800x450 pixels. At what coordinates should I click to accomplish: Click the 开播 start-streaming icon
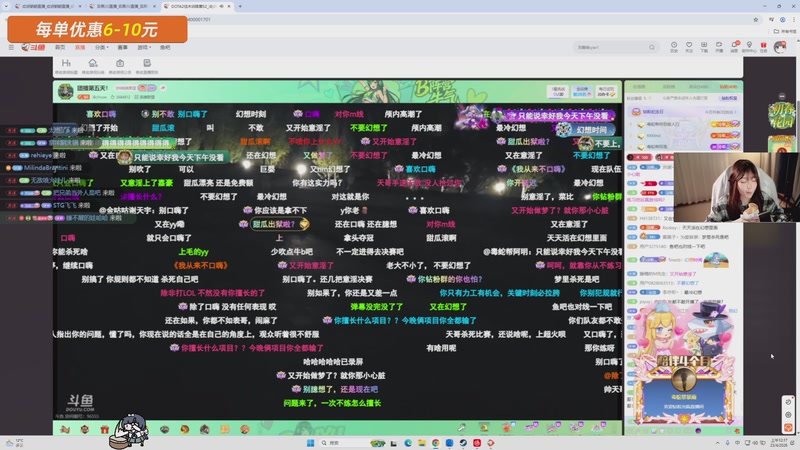[x=718, y=47]
